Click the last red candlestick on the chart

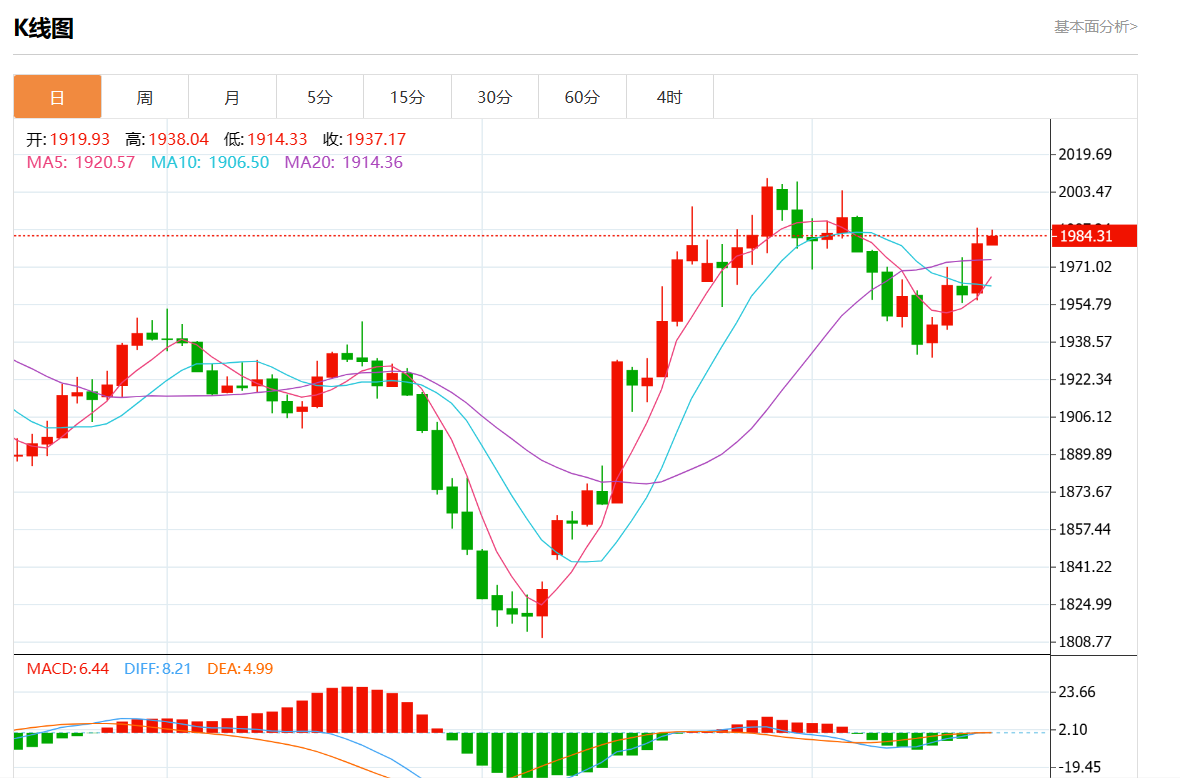[x=992, y=239]
